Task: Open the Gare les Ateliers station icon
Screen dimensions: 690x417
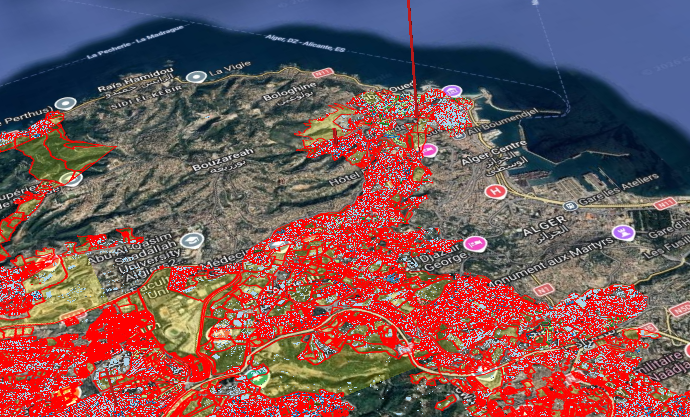Action: pos(570,205)
